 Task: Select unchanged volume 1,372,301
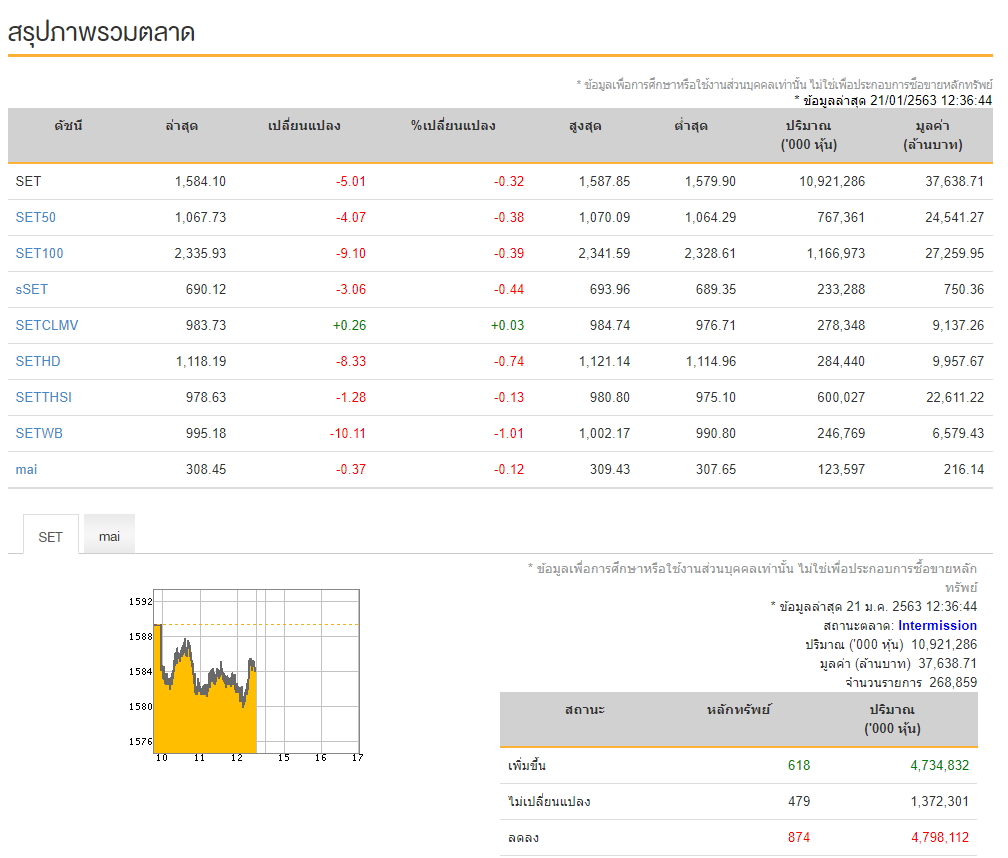point(939,801)
